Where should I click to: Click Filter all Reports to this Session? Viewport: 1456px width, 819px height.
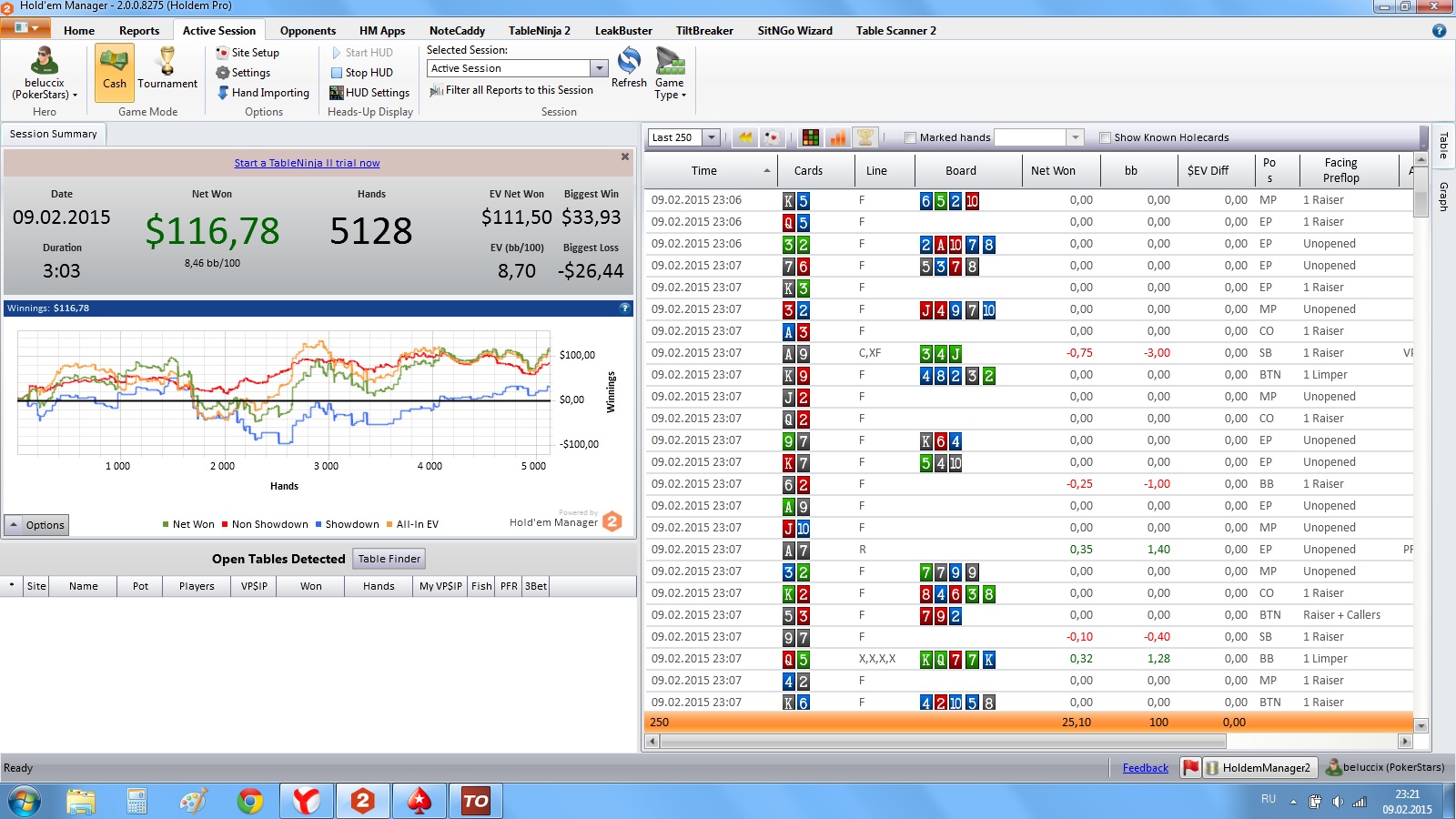[x=511, y=90]
